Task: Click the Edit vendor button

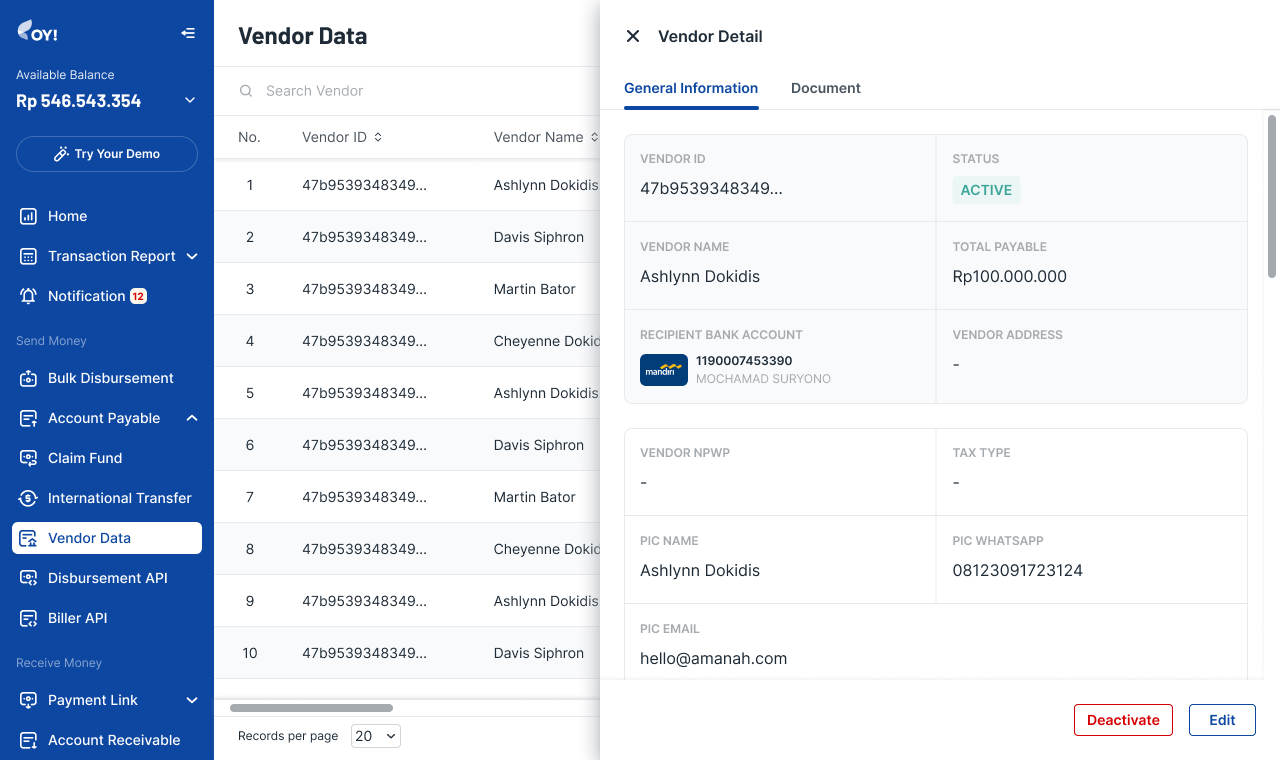Action: [x=1222, y=720]
